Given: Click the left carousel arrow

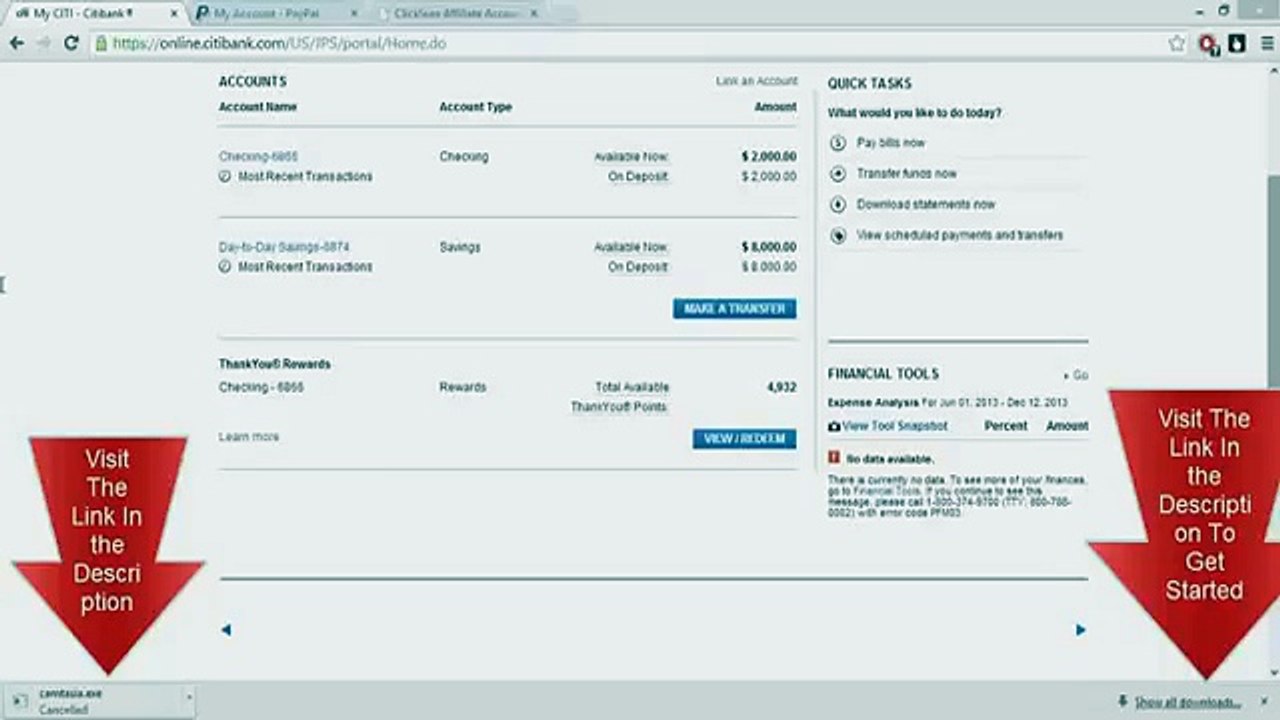Looking at the screenshot, I should click(226, 630).
